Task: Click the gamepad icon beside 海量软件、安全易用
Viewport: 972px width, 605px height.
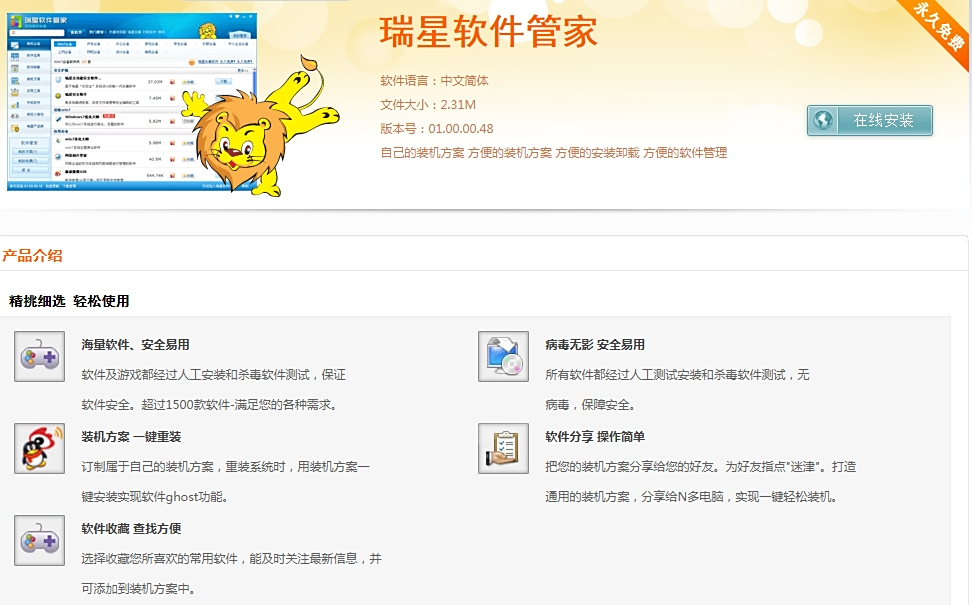Action: [x=40, y=356]
